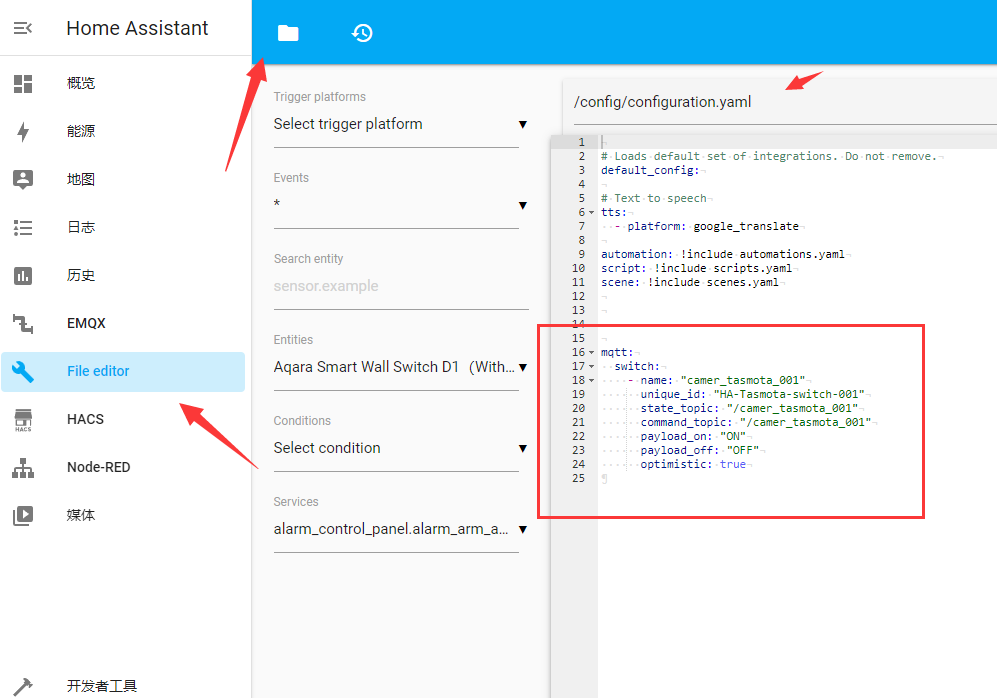Viewport: 997px width, 698px height.
Task: Click the payload_on: "ON" line
Action: point(693,436)
